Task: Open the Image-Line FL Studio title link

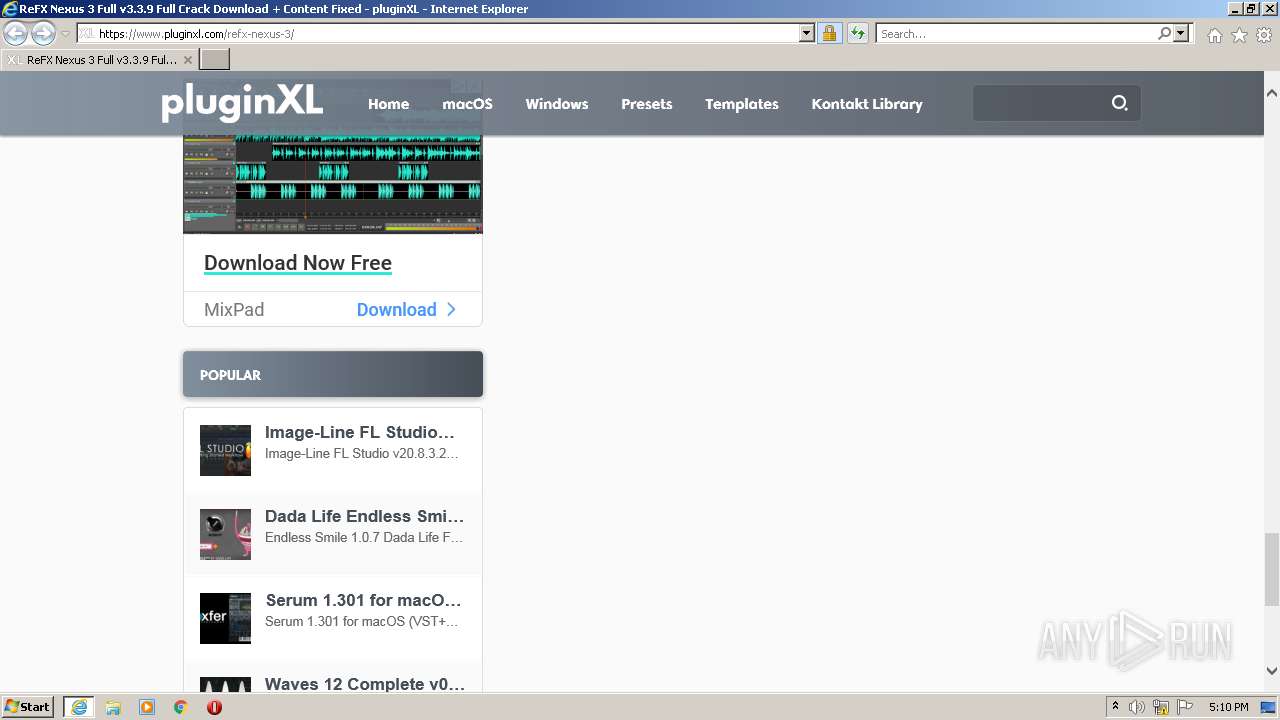Action: [360, 432]
